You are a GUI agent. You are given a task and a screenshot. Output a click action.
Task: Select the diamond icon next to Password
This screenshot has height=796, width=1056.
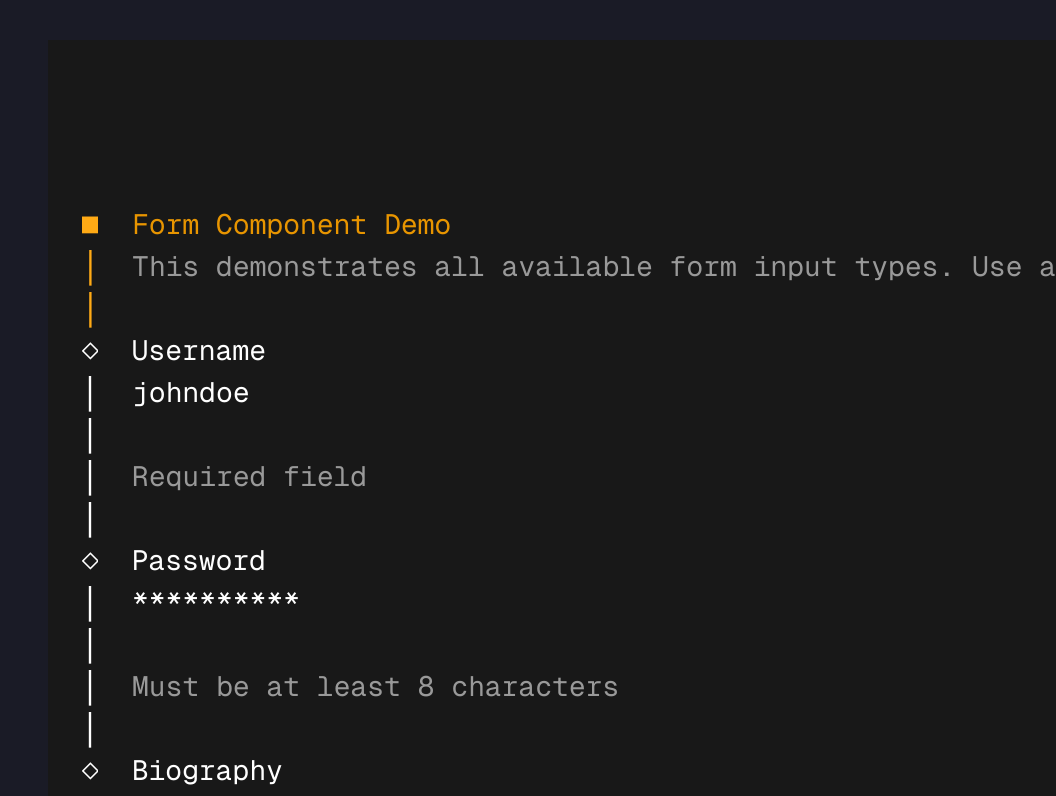coord(90,560)
